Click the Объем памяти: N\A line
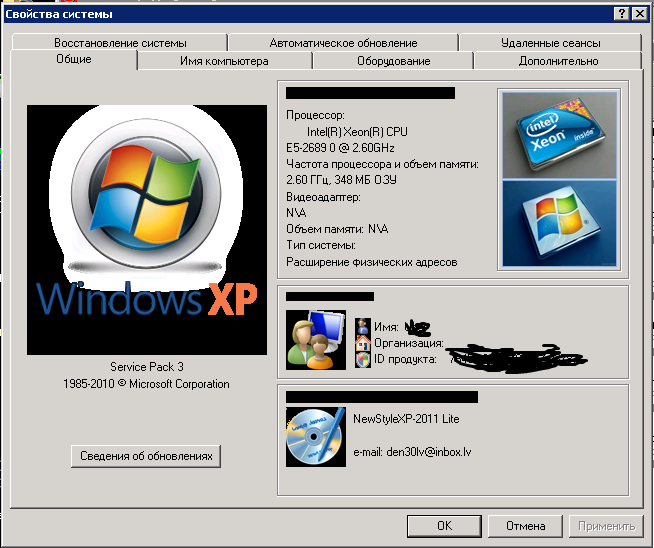 click(337, 229)
